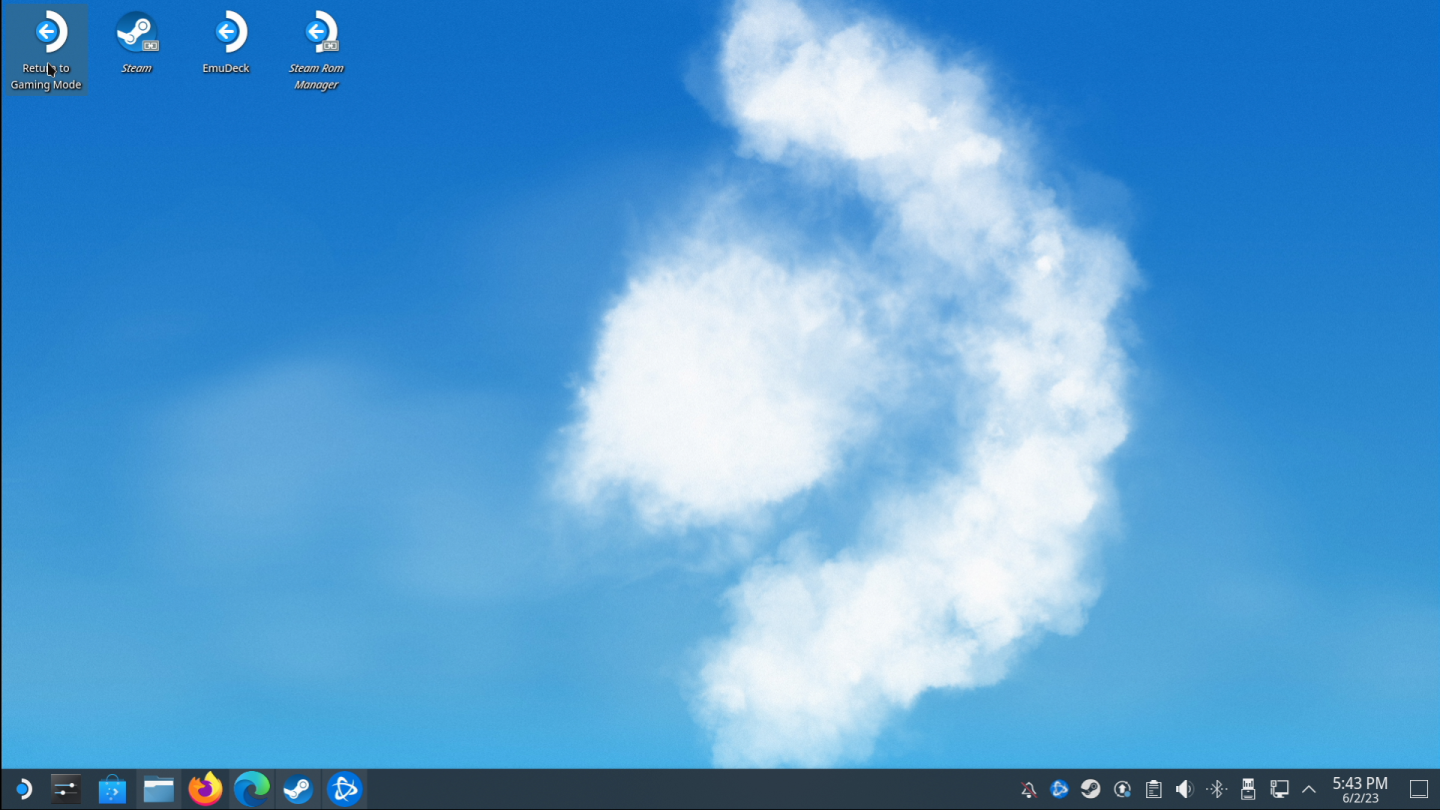The height and width of the screenshot is (810, 1440).
Task: Launch the Discover store from the taskbar
Action: click(112, 790)
